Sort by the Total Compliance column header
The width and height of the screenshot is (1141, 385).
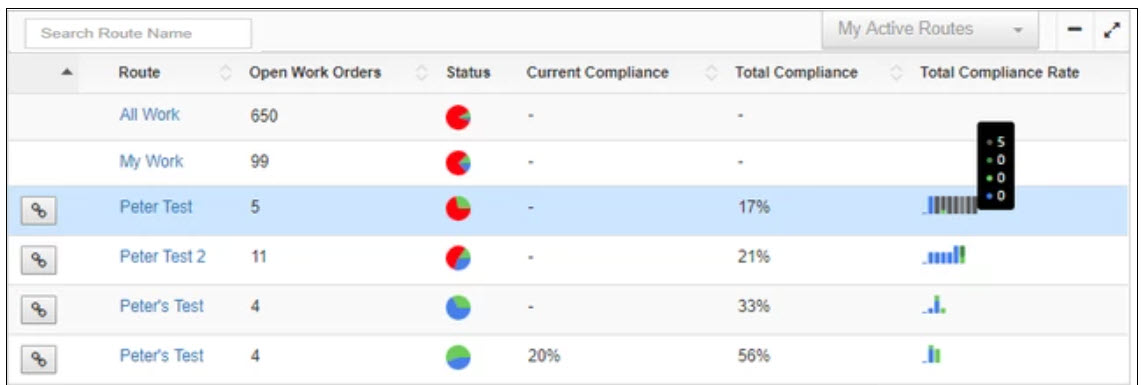pyautogui.click(x=796, y=73)
